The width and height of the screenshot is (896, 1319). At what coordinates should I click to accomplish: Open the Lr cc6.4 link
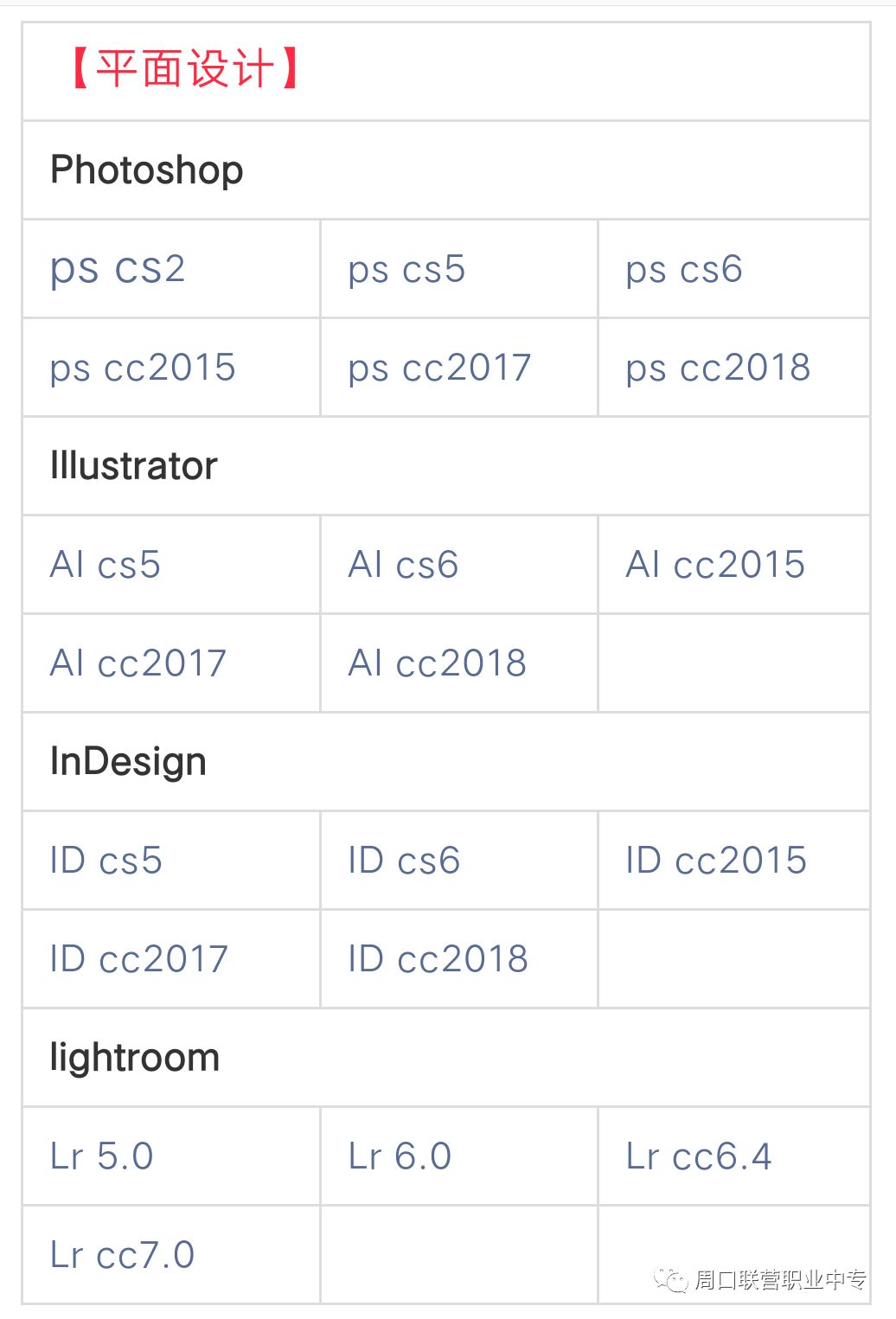pos(699,1156)
